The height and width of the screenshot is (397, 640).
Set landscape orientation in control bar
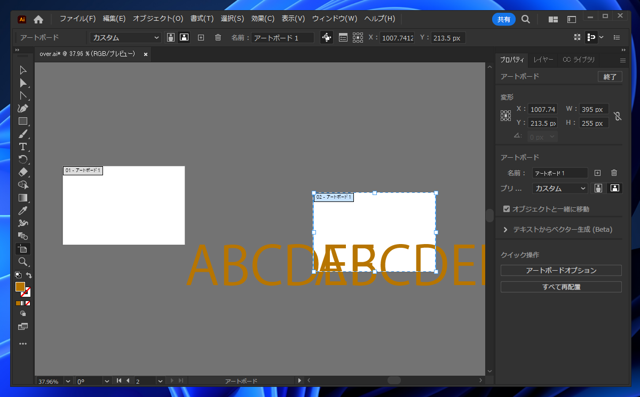point(184,38)
